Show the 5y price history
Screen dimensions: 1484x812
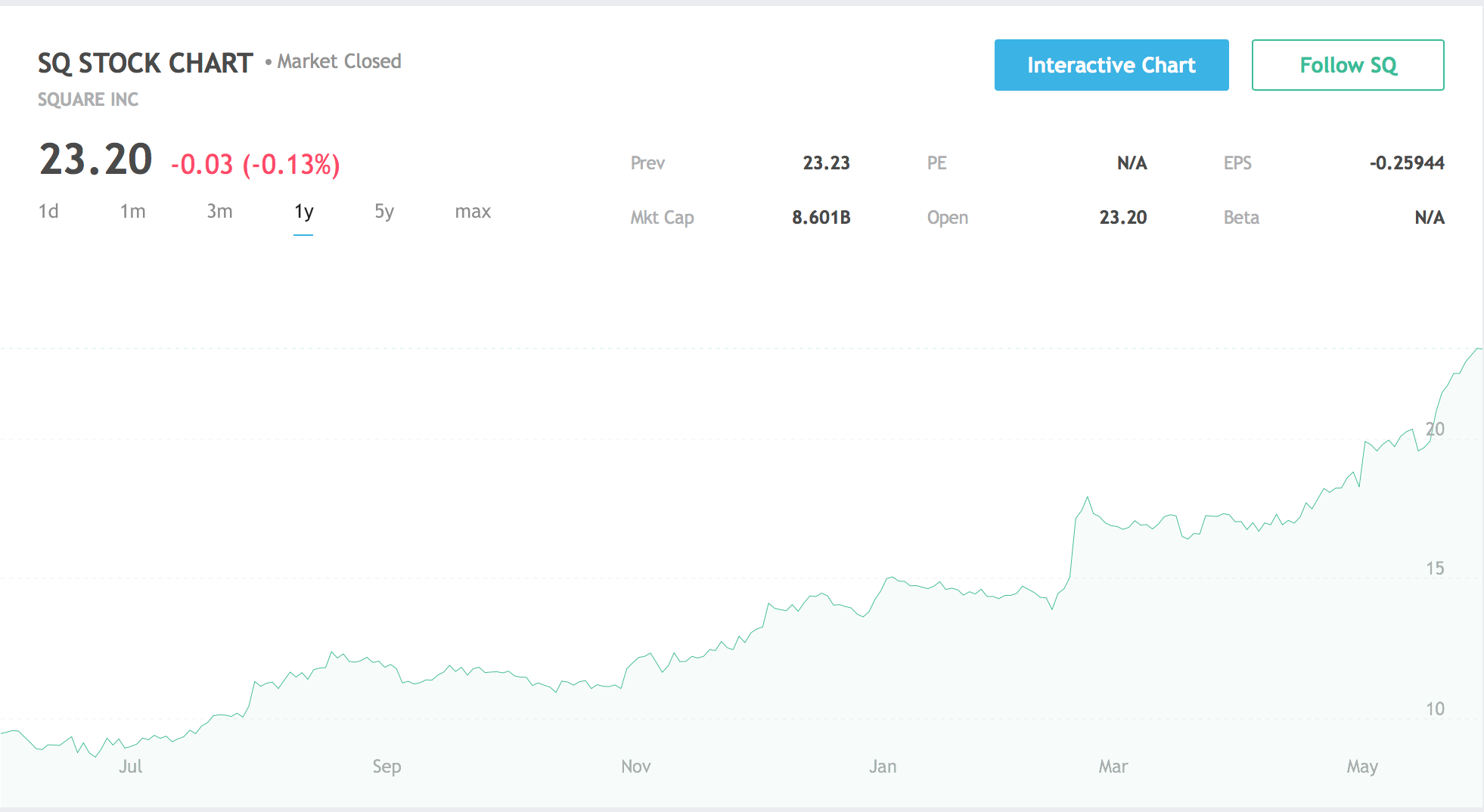384,212
